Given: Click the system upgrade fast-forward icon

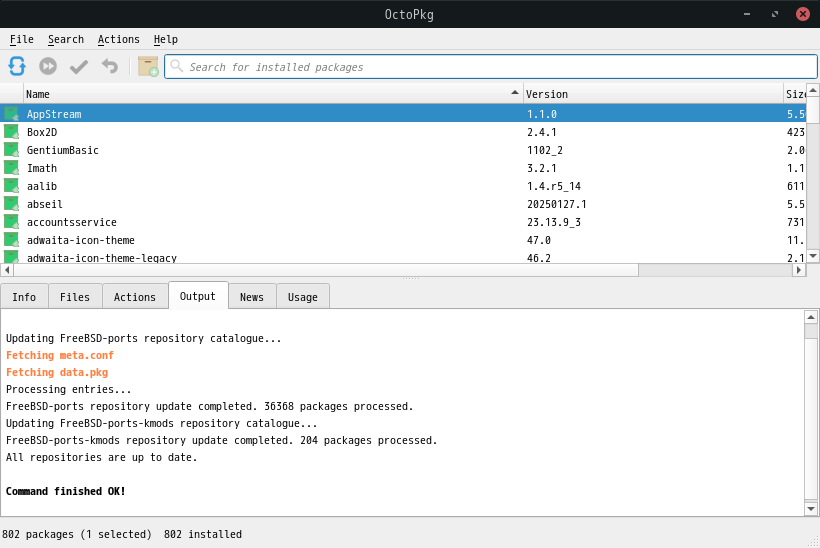Looking at the screenshot, I should coord(48,67).
